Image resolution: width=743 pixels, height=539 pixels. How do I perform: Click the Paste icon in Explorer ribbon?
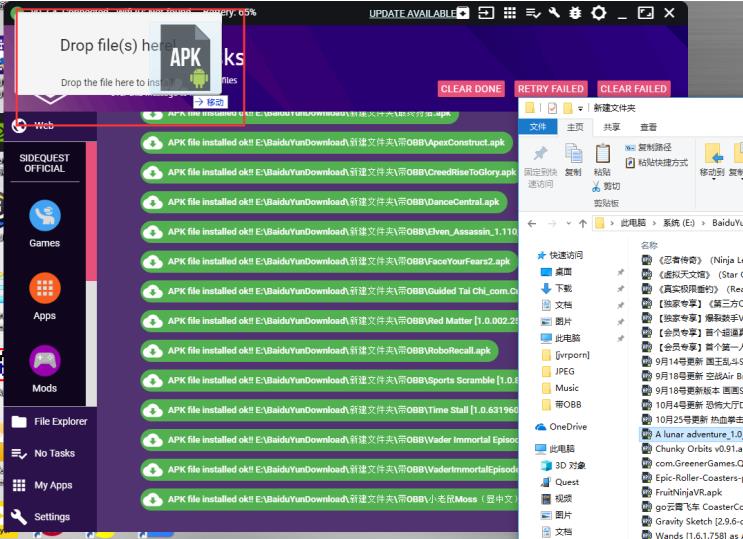602,160
